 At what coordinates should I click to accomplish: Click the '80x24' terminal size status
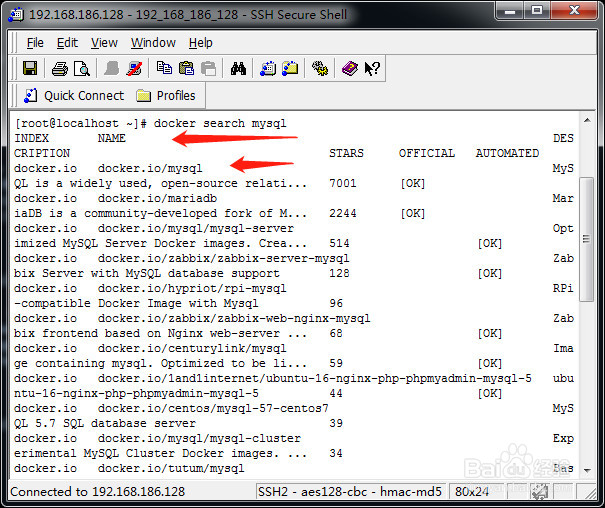(472, 491)
